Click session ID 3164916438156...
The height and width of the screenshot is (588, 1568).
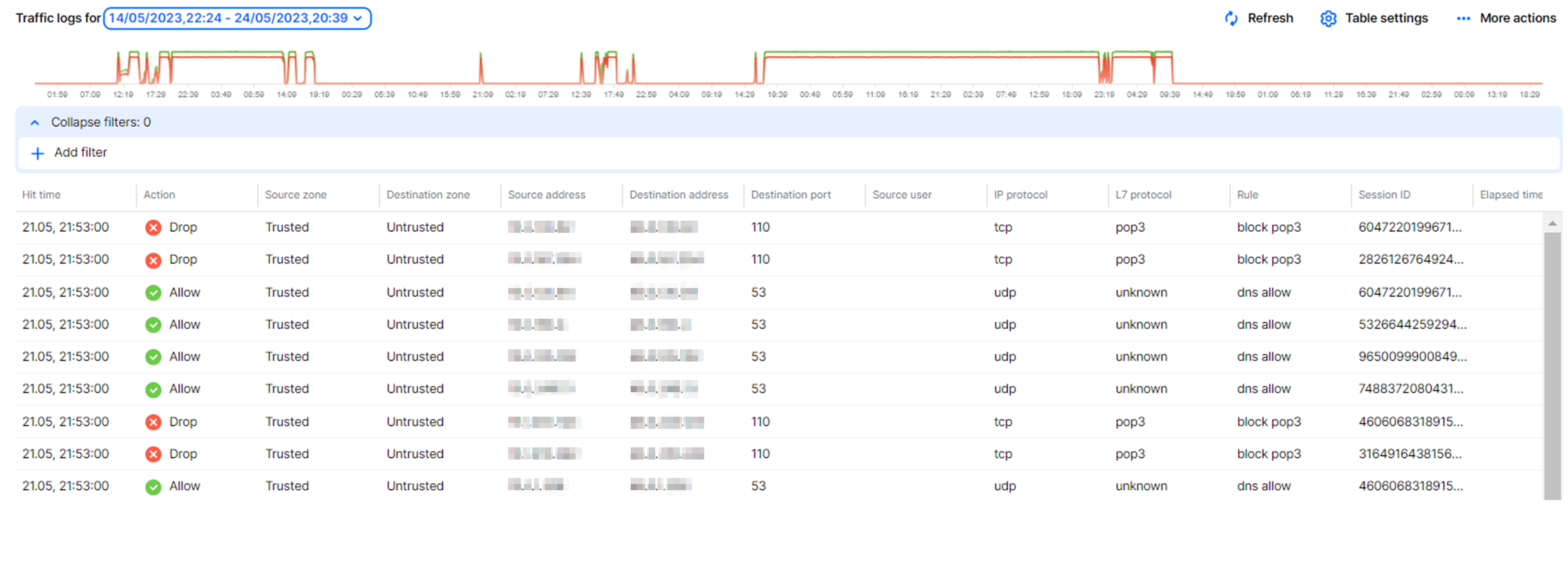pos(1410,454)
